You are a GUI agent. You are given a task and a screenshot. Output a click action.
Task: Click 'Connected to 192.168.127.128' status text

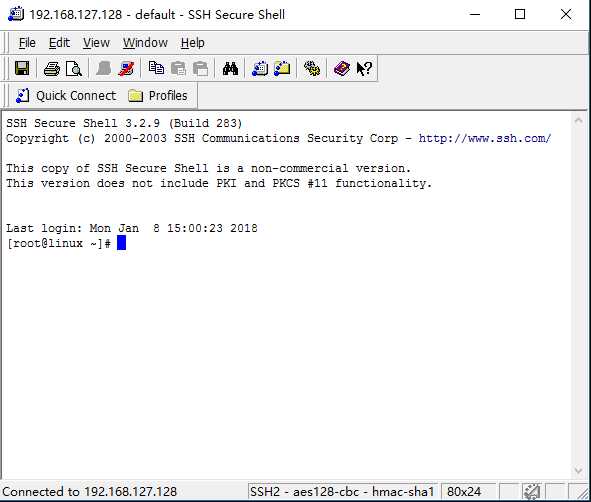90,492
